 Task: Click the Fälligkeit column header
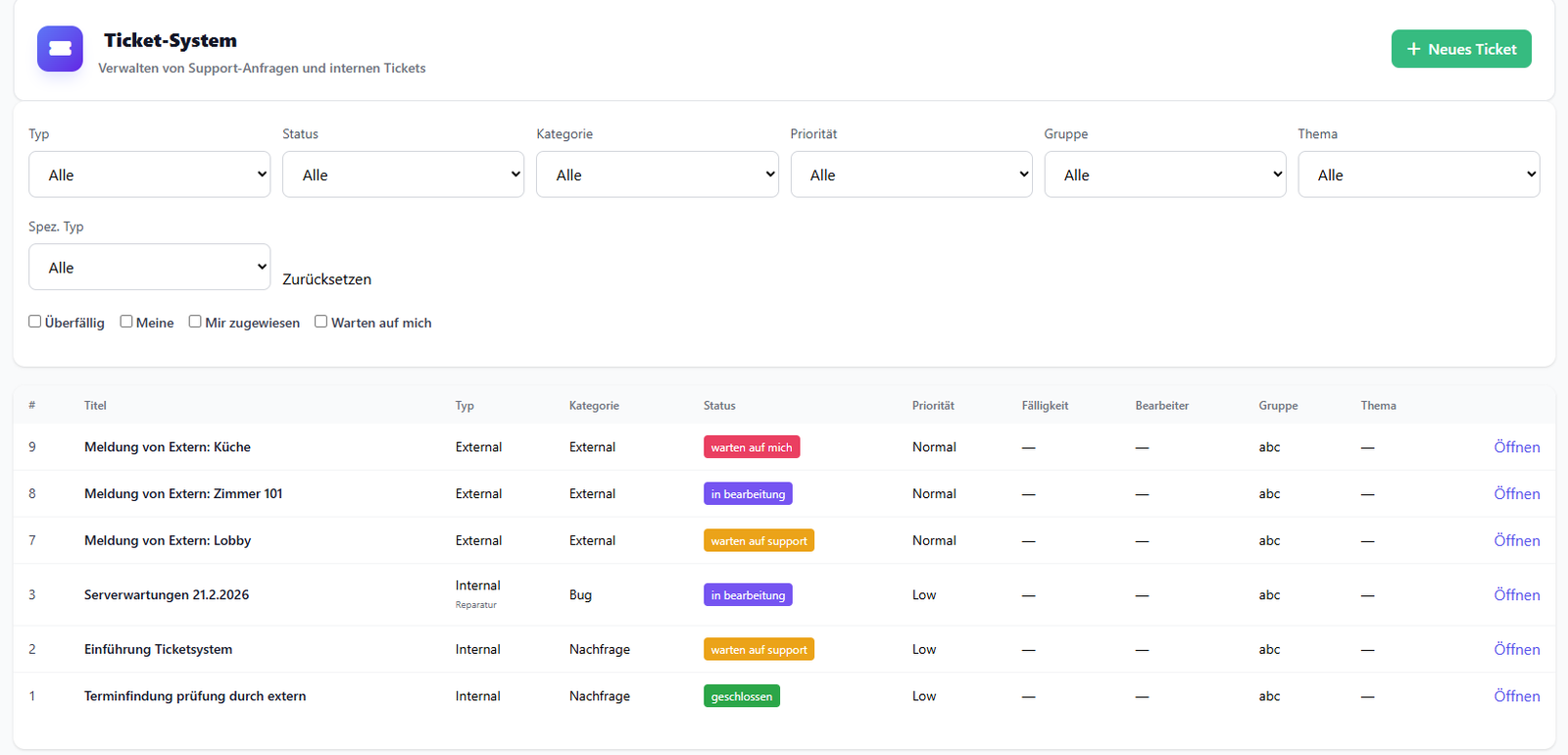pyautogui.click(x=1045, y=406)
